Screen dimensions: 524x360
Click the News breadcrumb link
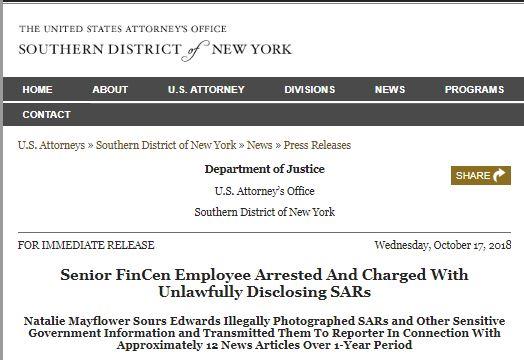point(260,145)
